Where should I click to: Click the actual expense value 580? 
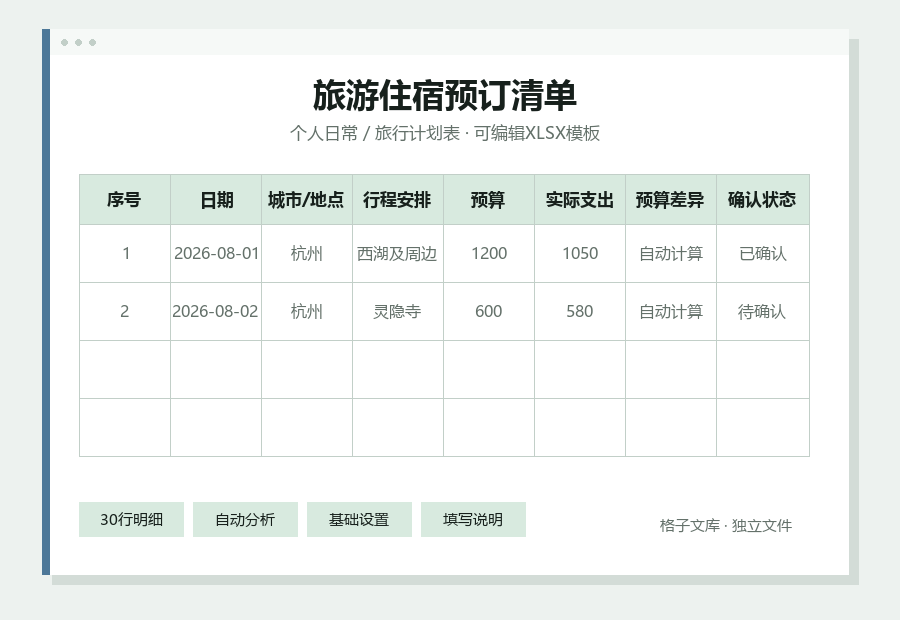(580, 311)
